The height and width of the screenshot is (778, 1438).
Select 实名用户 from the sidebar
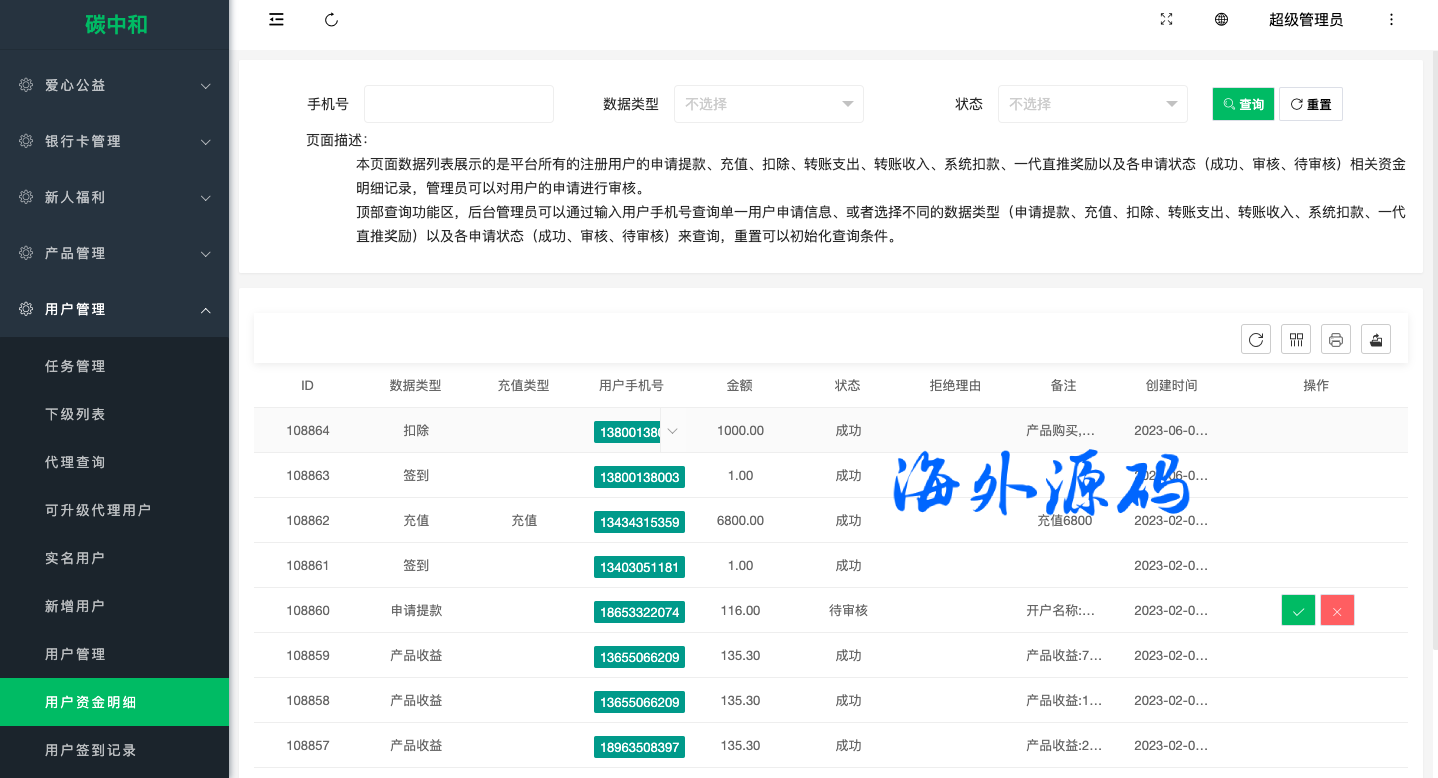tap(75, 558)
